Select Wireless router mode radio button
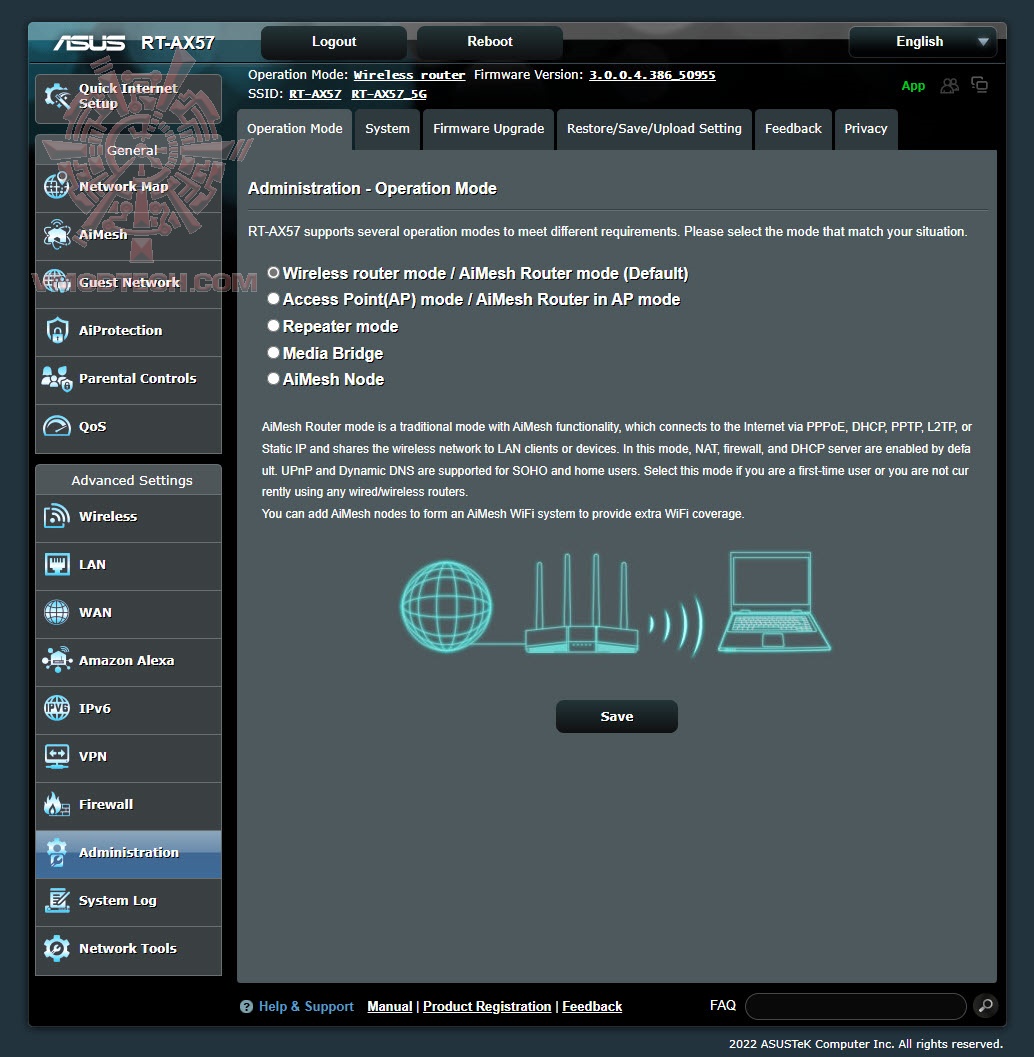This screenshot has width=1034, height=1057. [273, 272]
